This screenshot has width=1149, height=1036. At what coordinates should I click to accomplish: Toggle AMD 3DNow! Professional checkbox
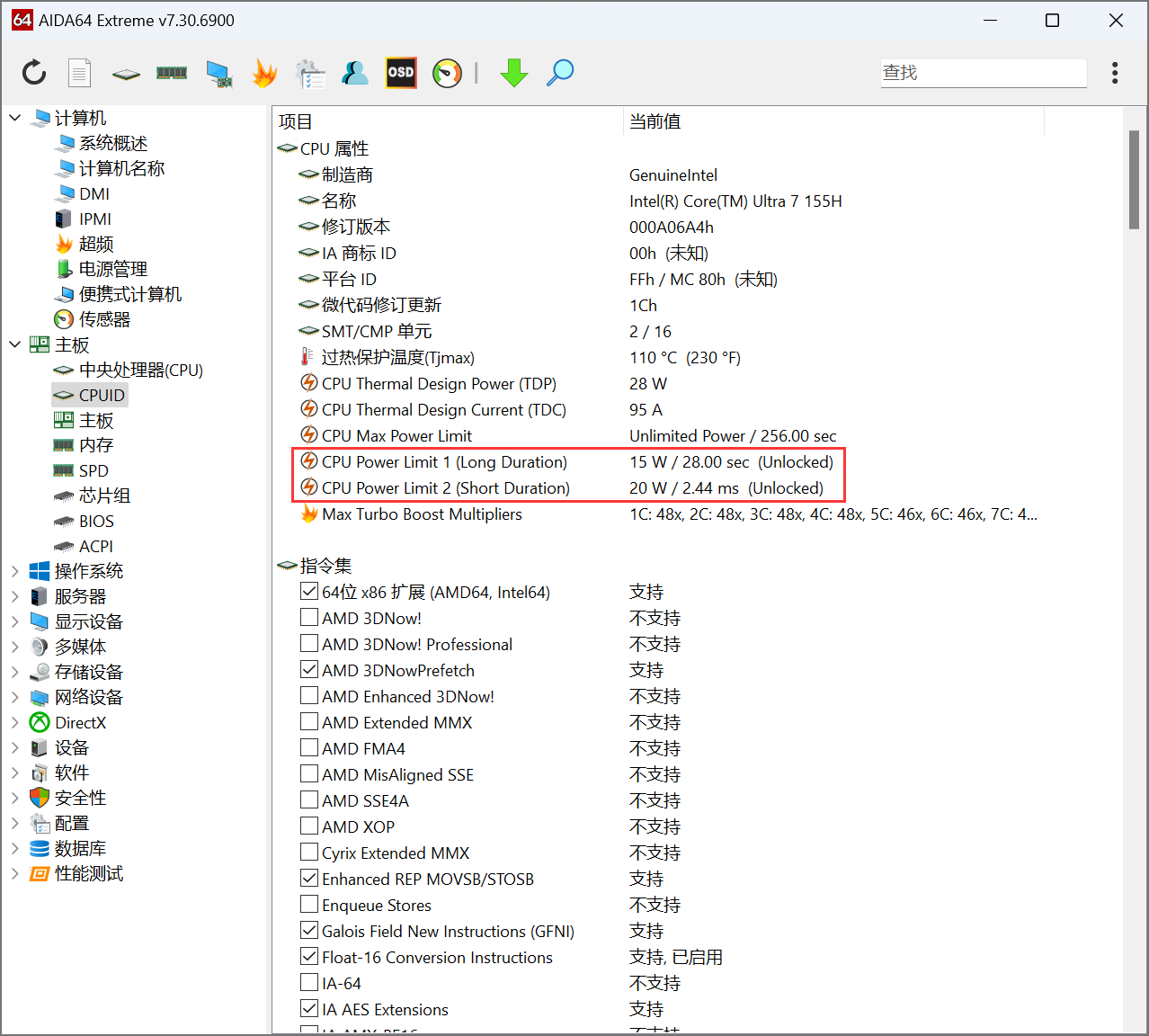309,643
